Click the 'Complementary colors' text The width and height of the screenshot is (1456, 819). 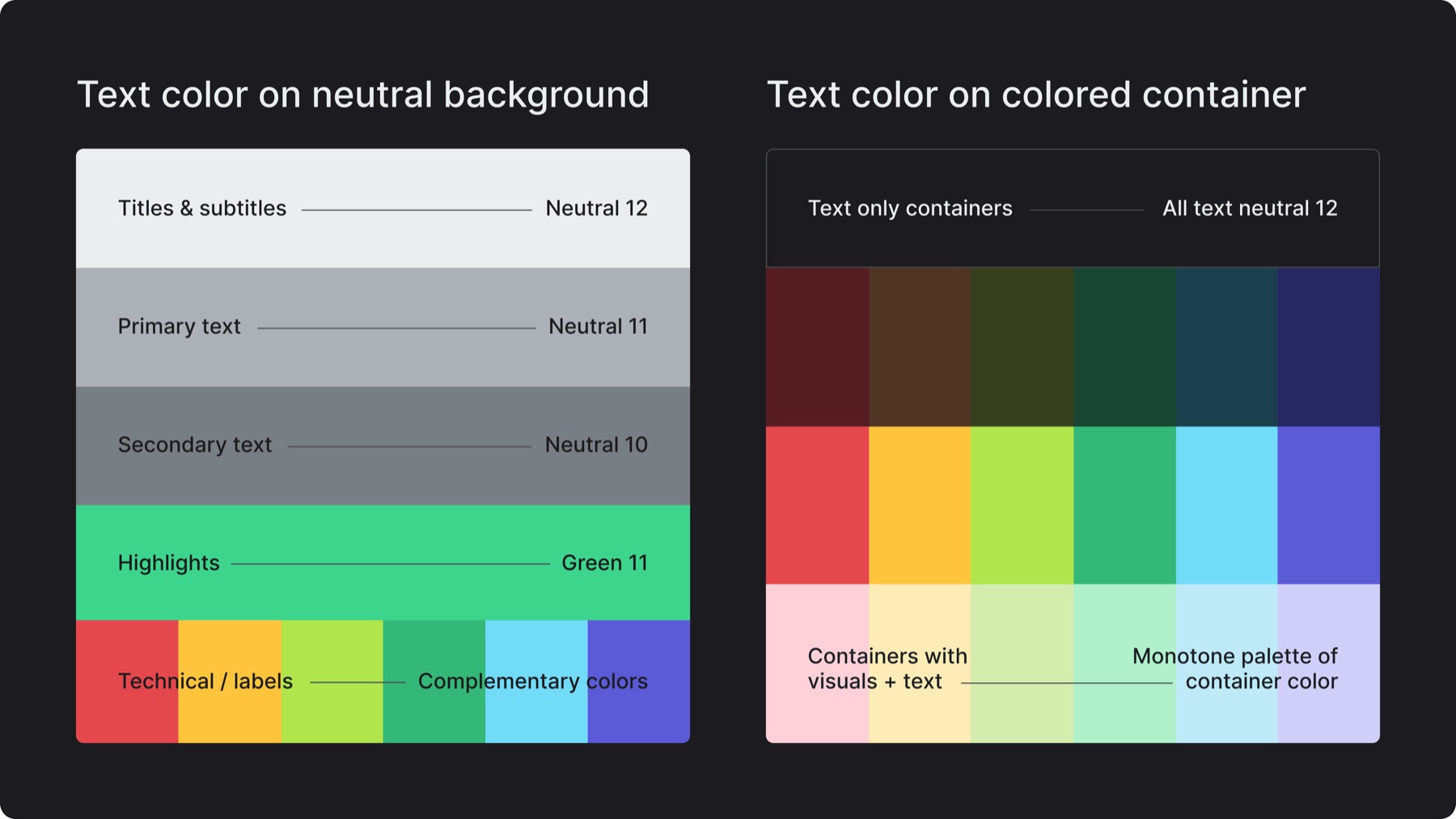point(533,681)
